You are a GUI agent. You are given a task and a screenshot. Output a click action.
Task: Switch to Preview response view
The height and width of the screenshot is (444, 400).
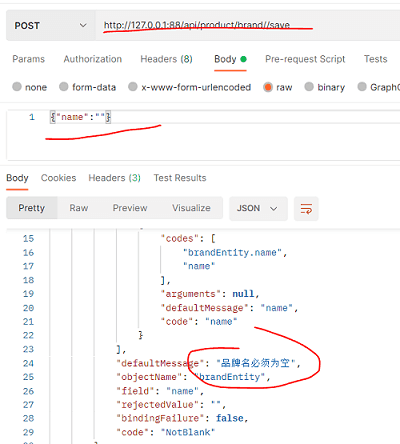tap(130, 208)
